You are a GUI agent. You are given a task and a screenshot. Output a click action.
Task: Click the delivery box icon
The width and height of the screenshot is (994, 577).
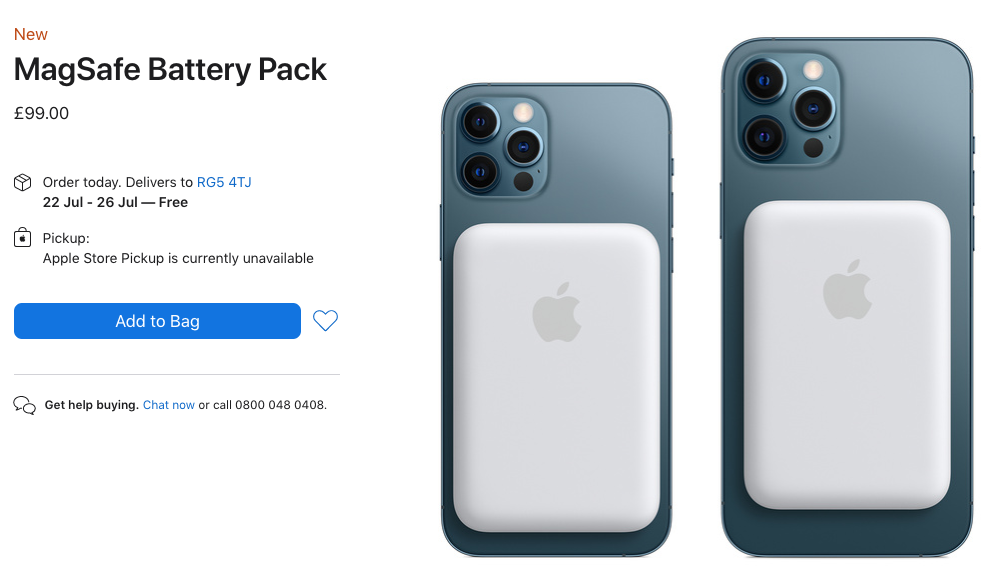pos(22,183)
